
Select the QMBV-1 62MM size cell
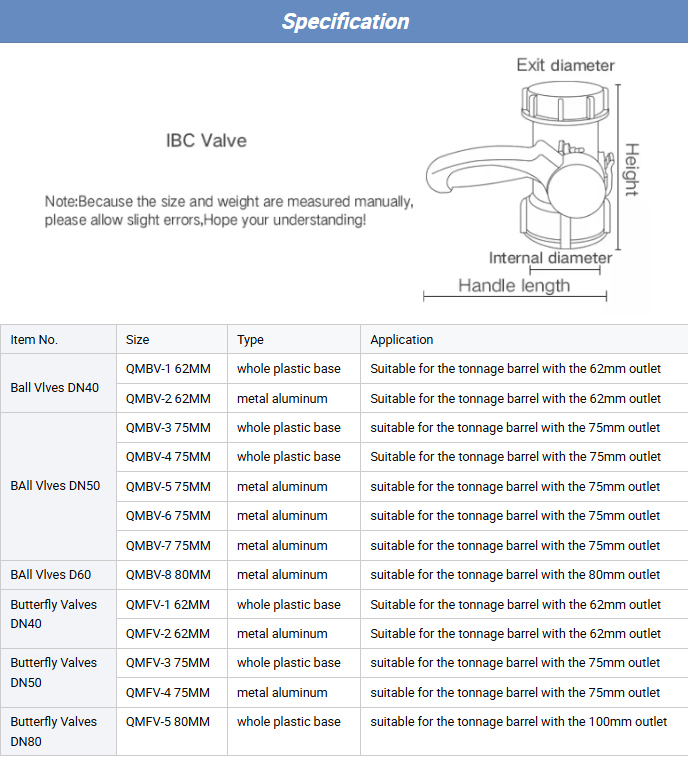click(168, 369)
